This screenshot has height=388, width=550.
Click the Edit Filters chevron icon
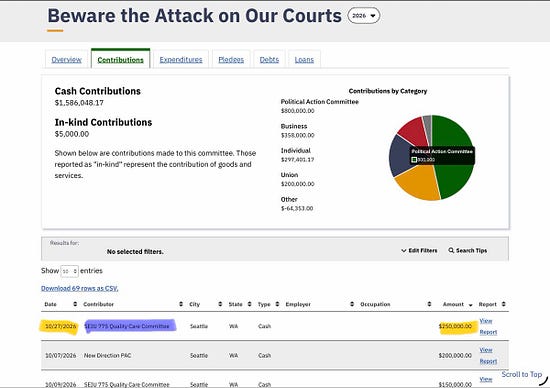click(x=404, y=250)
